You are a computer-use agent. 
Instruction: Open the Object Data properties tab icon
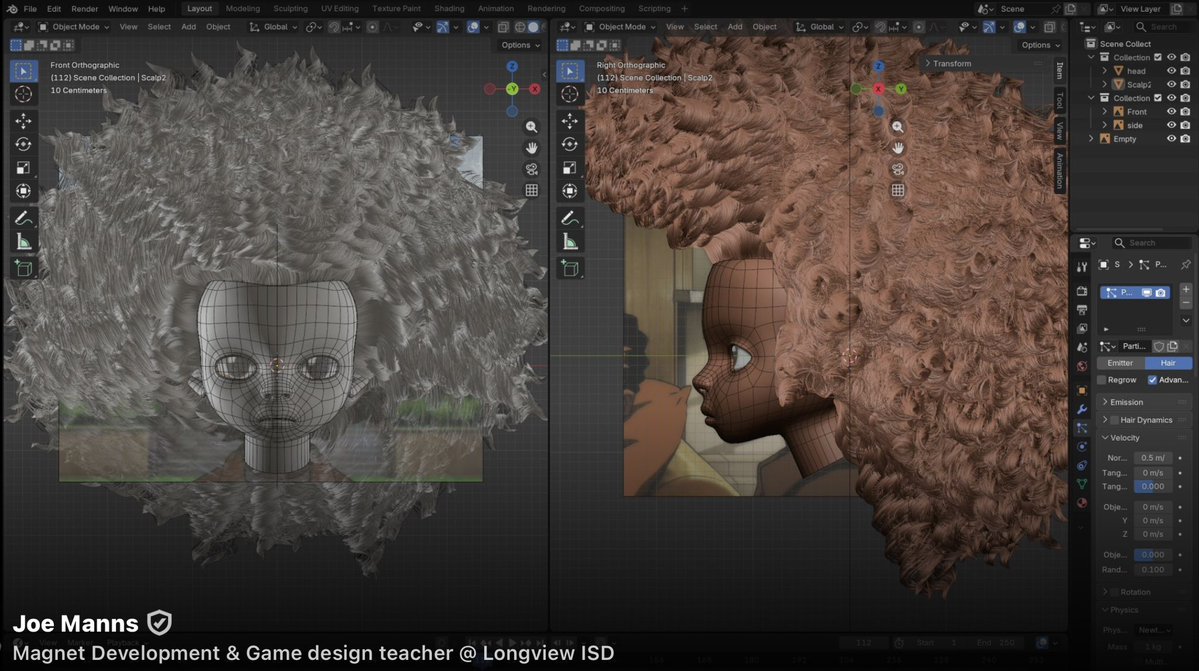coord(1081,484)
